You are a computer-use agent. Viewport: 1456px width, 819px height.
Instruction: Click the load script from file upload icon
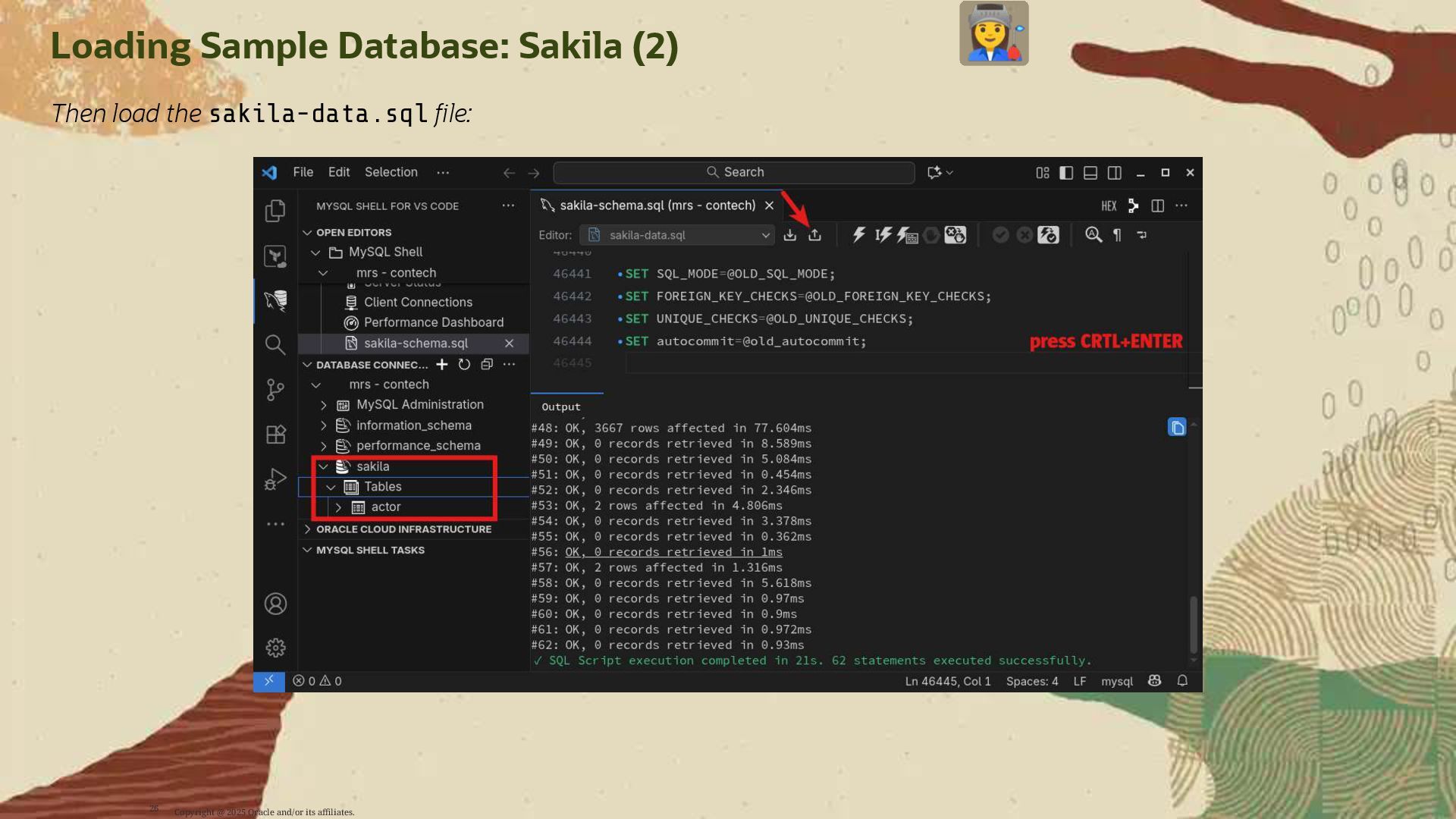point(814,235)
